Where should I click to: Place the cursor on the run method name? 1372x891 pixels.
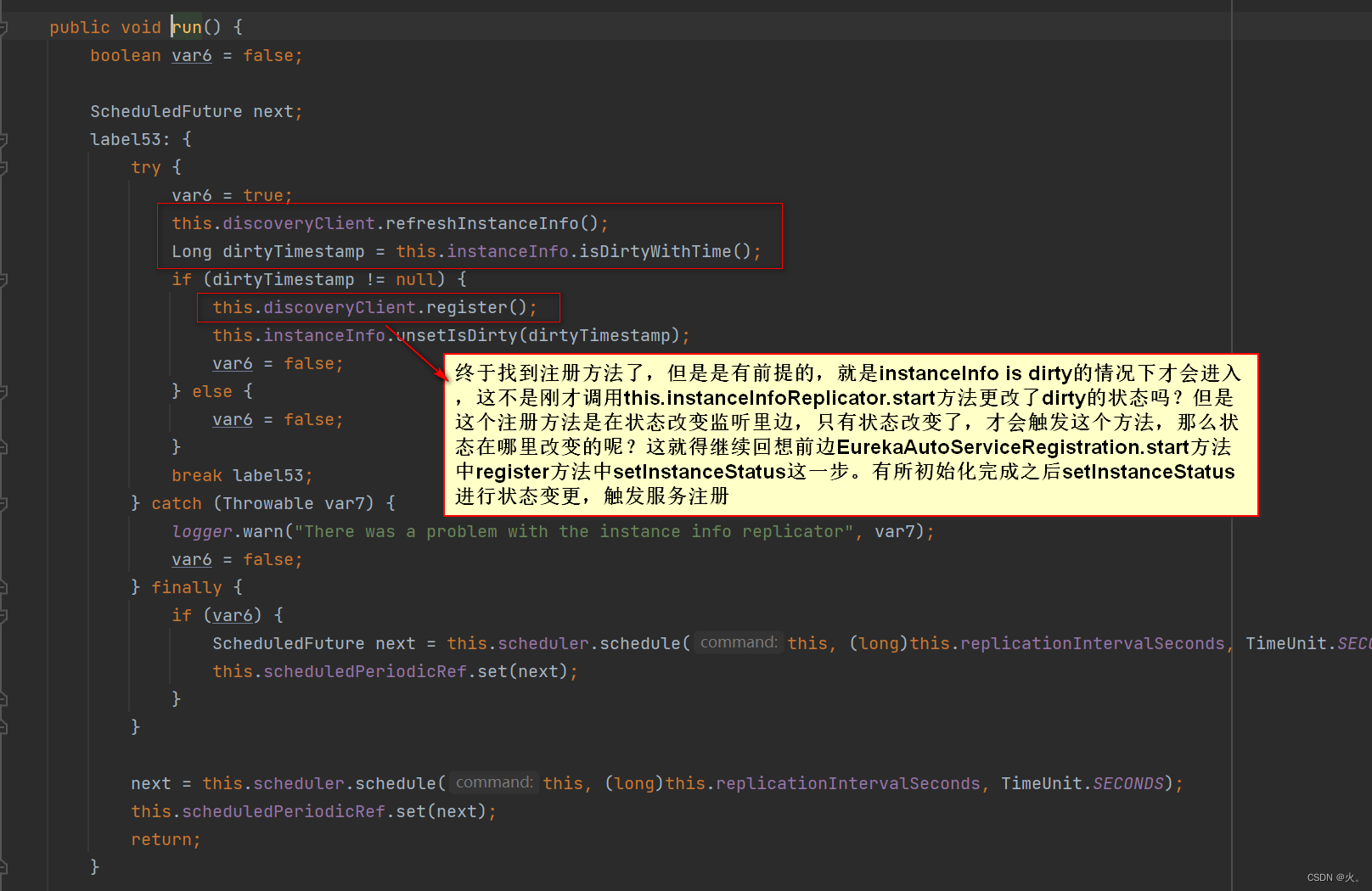point(187,27)
